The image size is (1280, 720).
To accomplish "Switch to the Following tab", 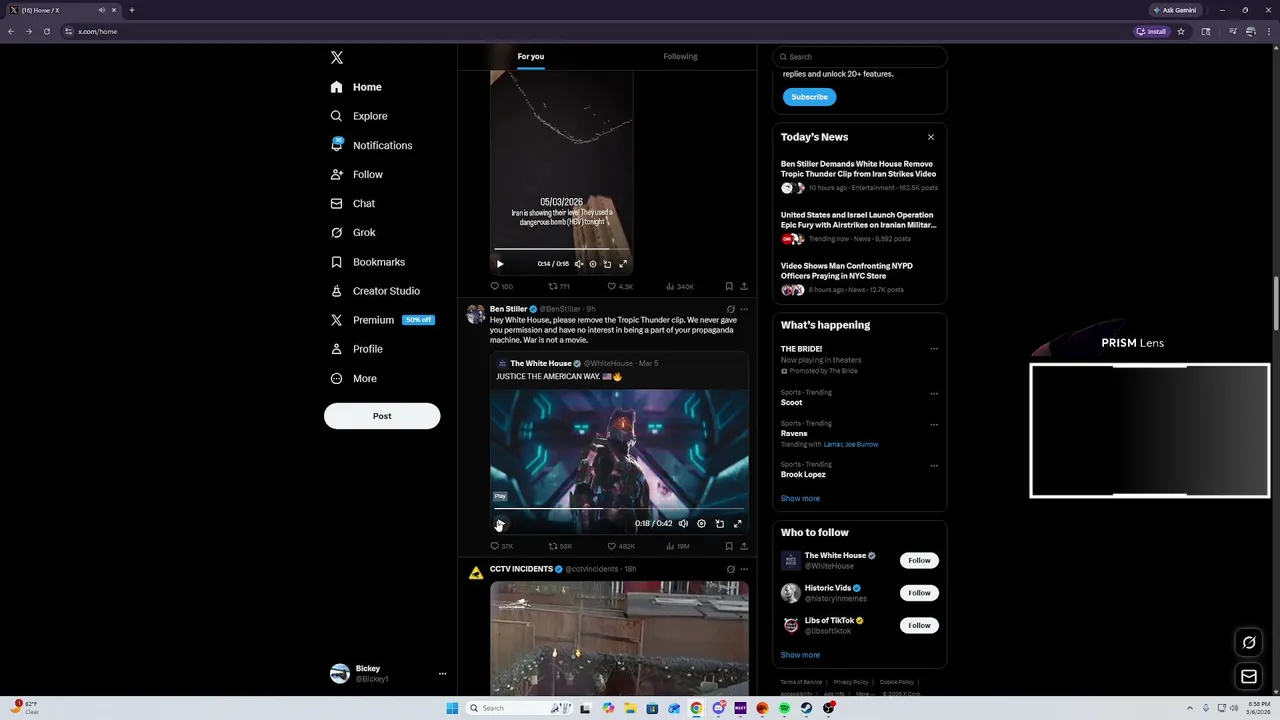I will point(680,56).
